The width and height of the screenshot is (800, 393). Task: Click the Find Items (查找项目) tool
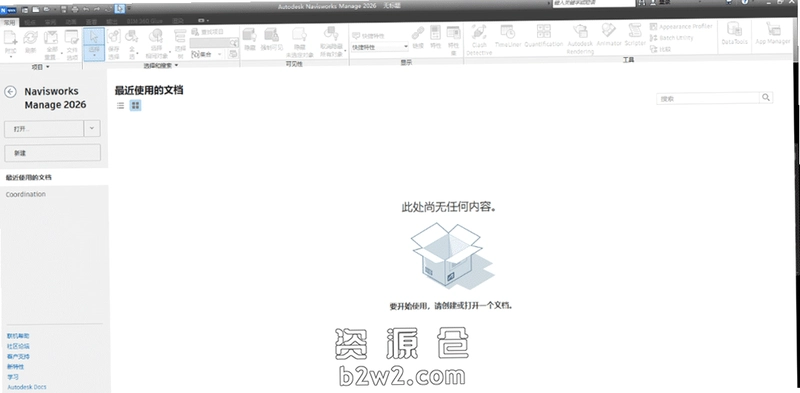tap(208, 32)
